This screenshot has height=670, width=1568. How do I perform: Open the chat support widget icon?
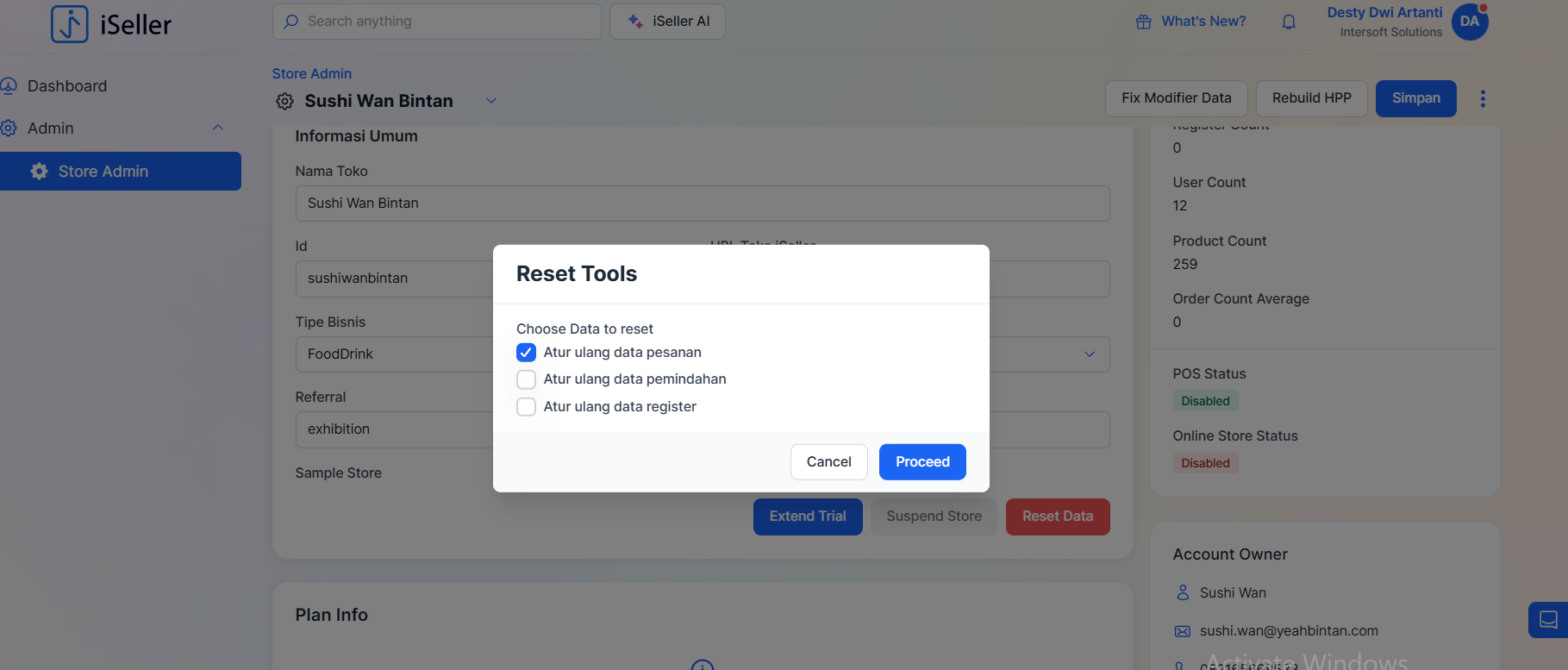[x=1548, y=619]
